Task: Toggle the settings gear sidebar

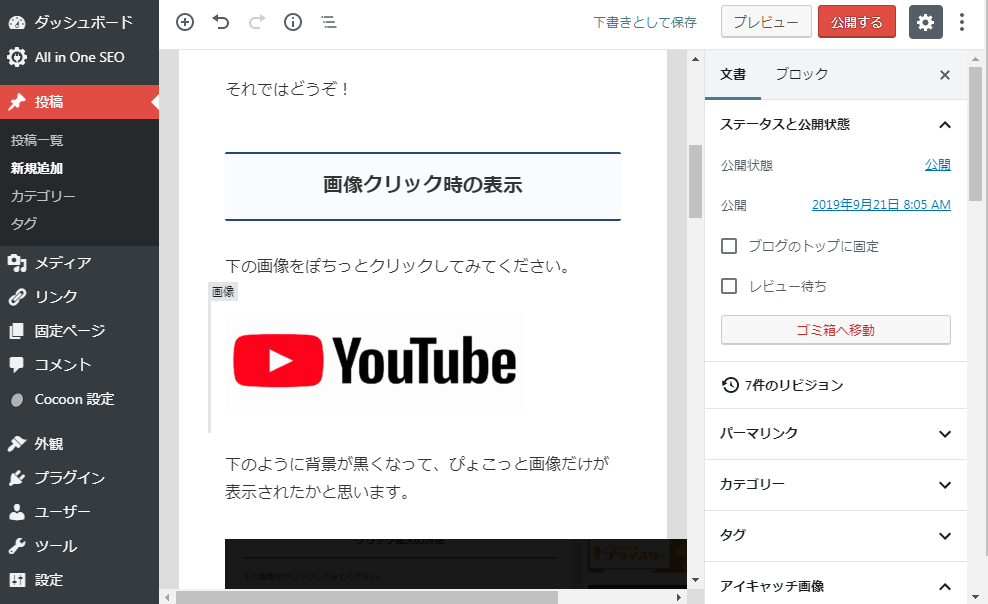Action: coord(925,22)
